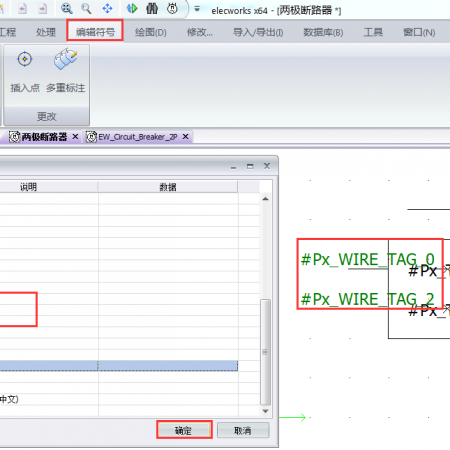
Task: Select the #Px_WIRE_TAG_0 attribute text
Action: (368, 259)
